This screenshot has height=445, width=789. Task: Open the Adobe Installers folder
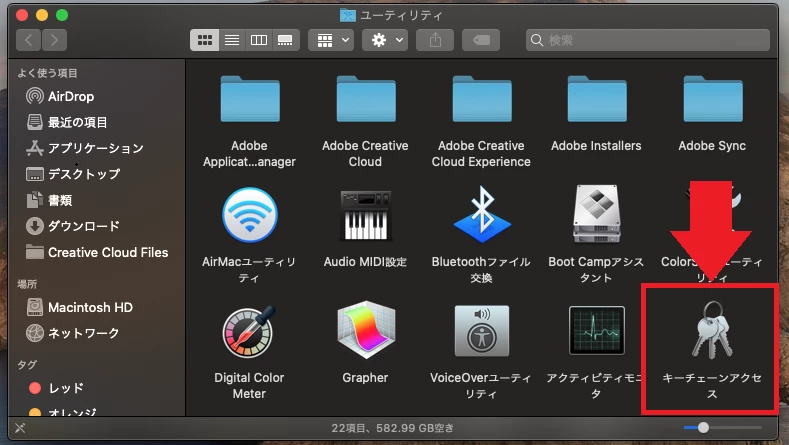coord(597,99)
